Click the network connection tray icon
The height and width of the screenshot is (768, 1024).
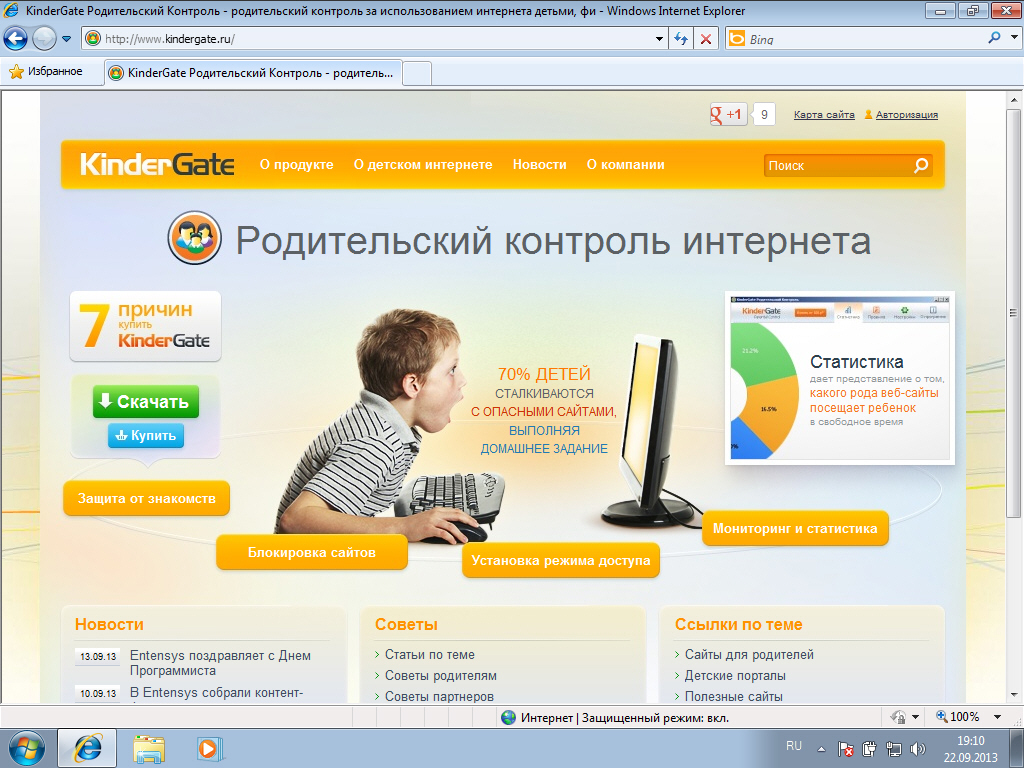tap(893, 749)
